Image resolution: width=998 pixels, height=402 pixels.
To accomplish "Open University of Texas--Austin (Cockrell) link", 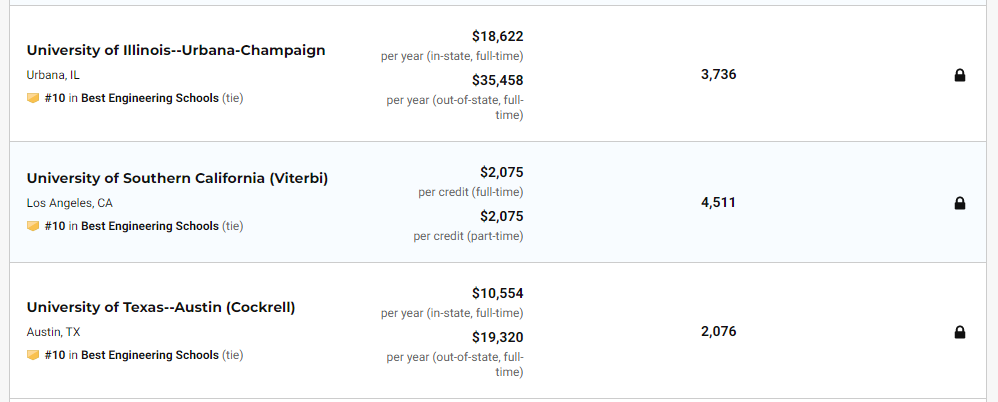I will click(161, 307).
